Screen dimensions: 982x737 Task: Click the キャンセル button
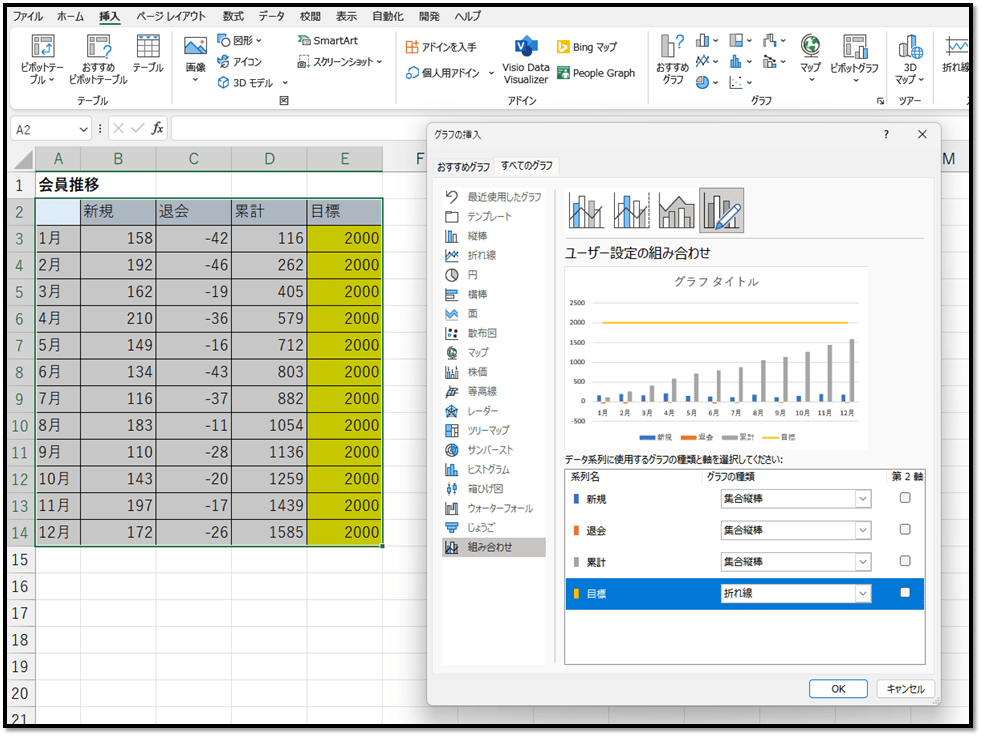click(905, 689)
